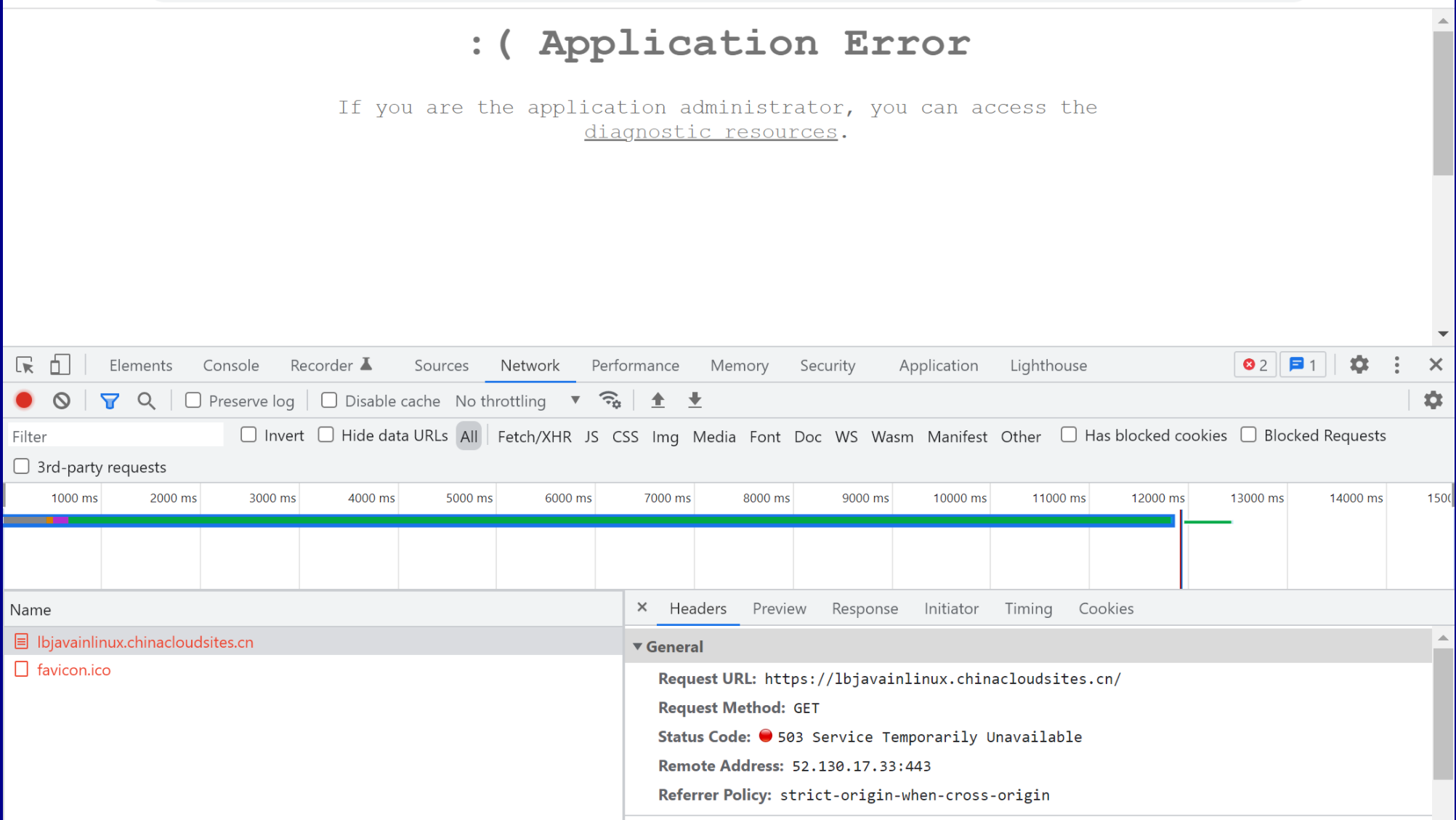Screen dimensions: 1456x820
Task: Select the Fetch/XHR filter
Action: (x=534, y=435)
